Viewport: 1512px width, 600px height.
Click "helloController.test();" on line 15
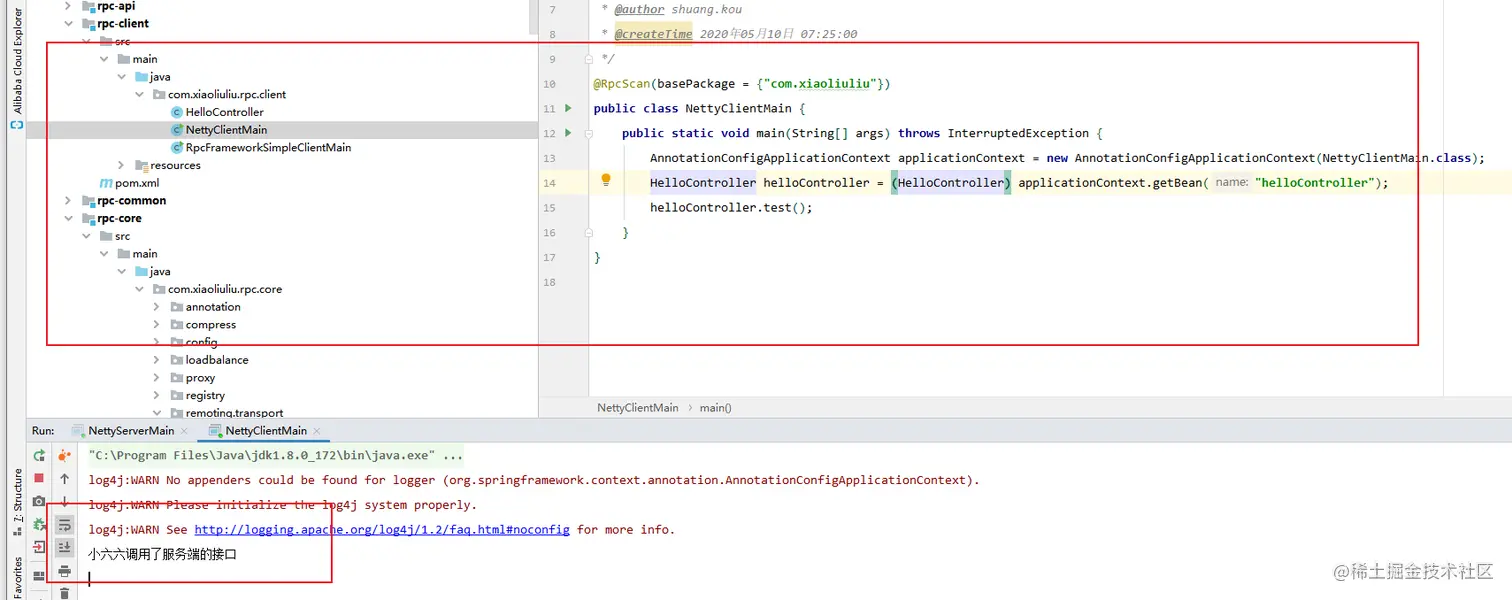(731, 208)
